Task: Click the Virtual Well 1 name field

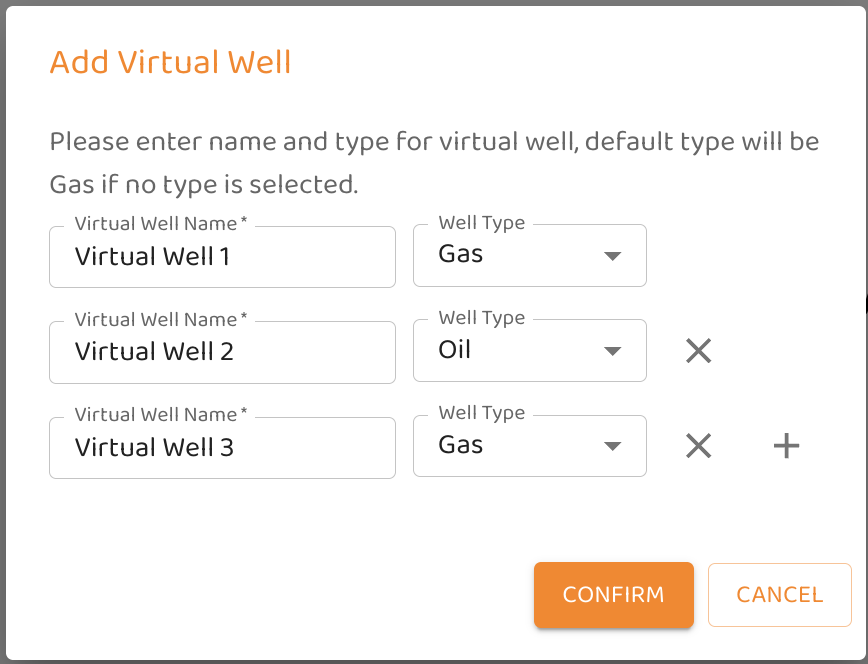Action: click(222, 257)
